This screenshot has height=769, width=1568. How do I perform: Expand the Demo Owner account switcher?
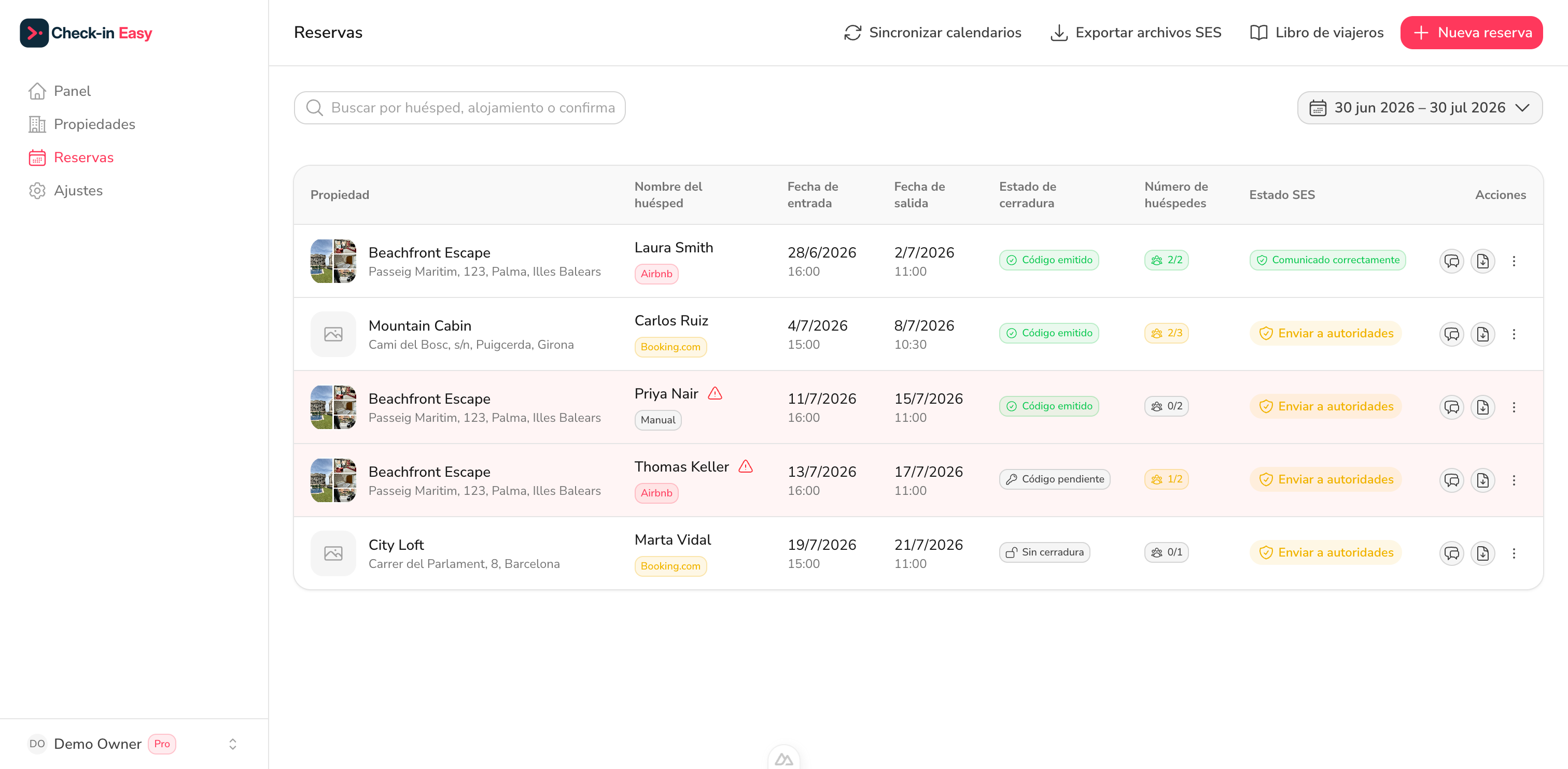[x=232, y=744]
